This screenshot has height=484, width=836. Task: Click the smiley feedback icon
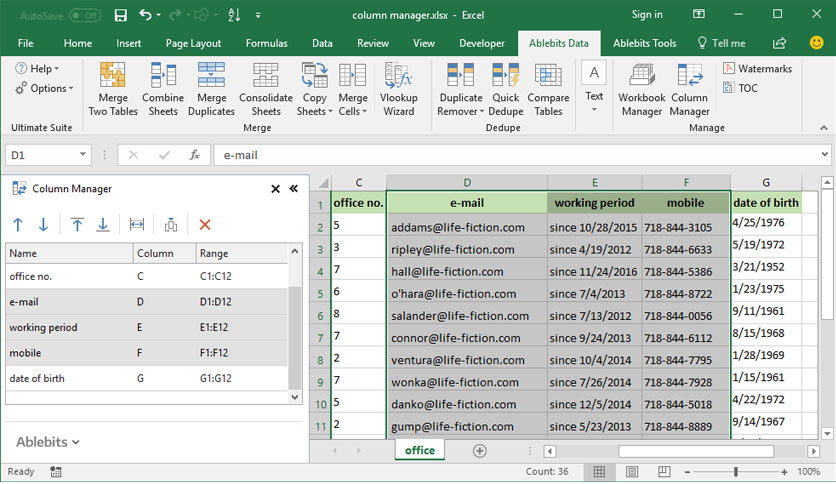pyautogui.click(x=816, y=43)
